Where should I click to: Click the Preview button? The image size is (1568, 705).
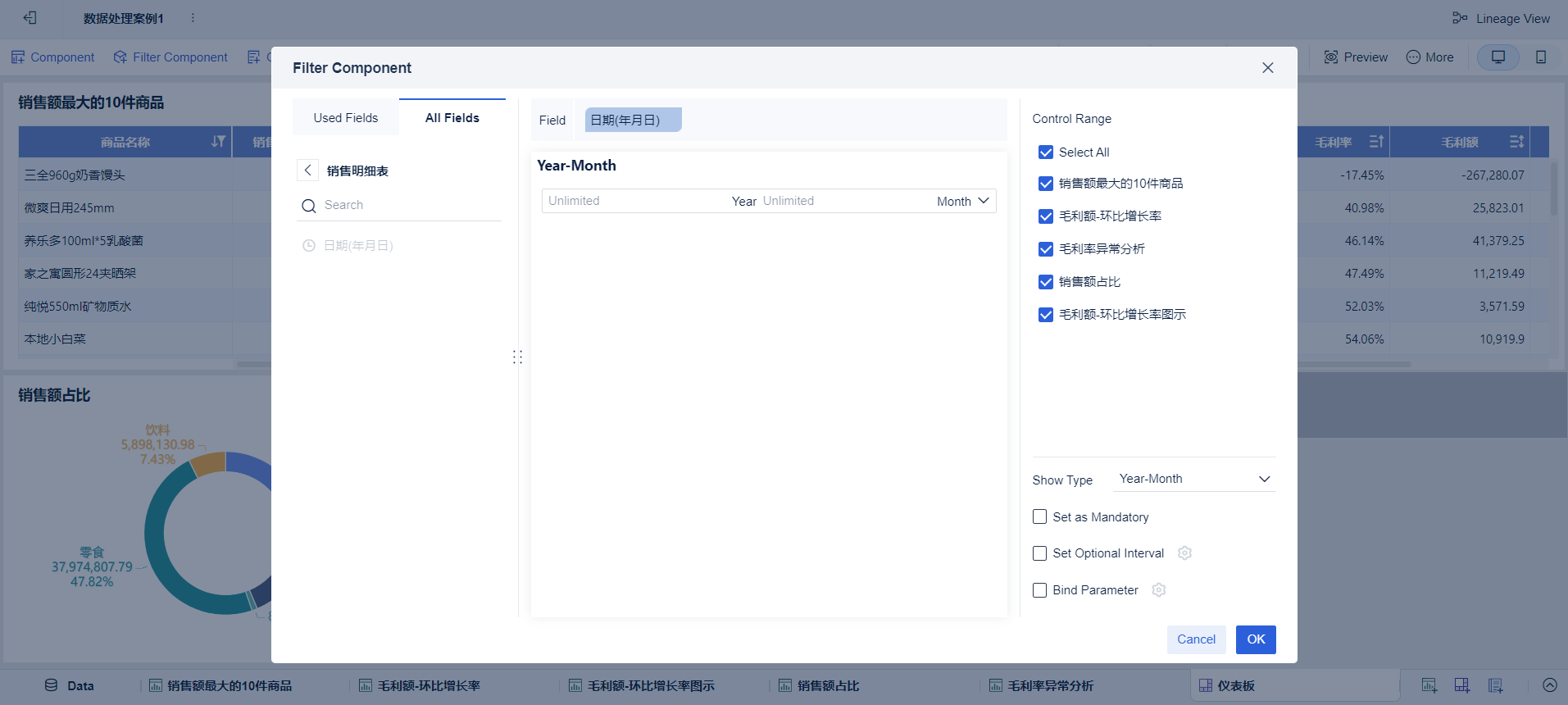pyautogui.click(x=1356, y=57)
